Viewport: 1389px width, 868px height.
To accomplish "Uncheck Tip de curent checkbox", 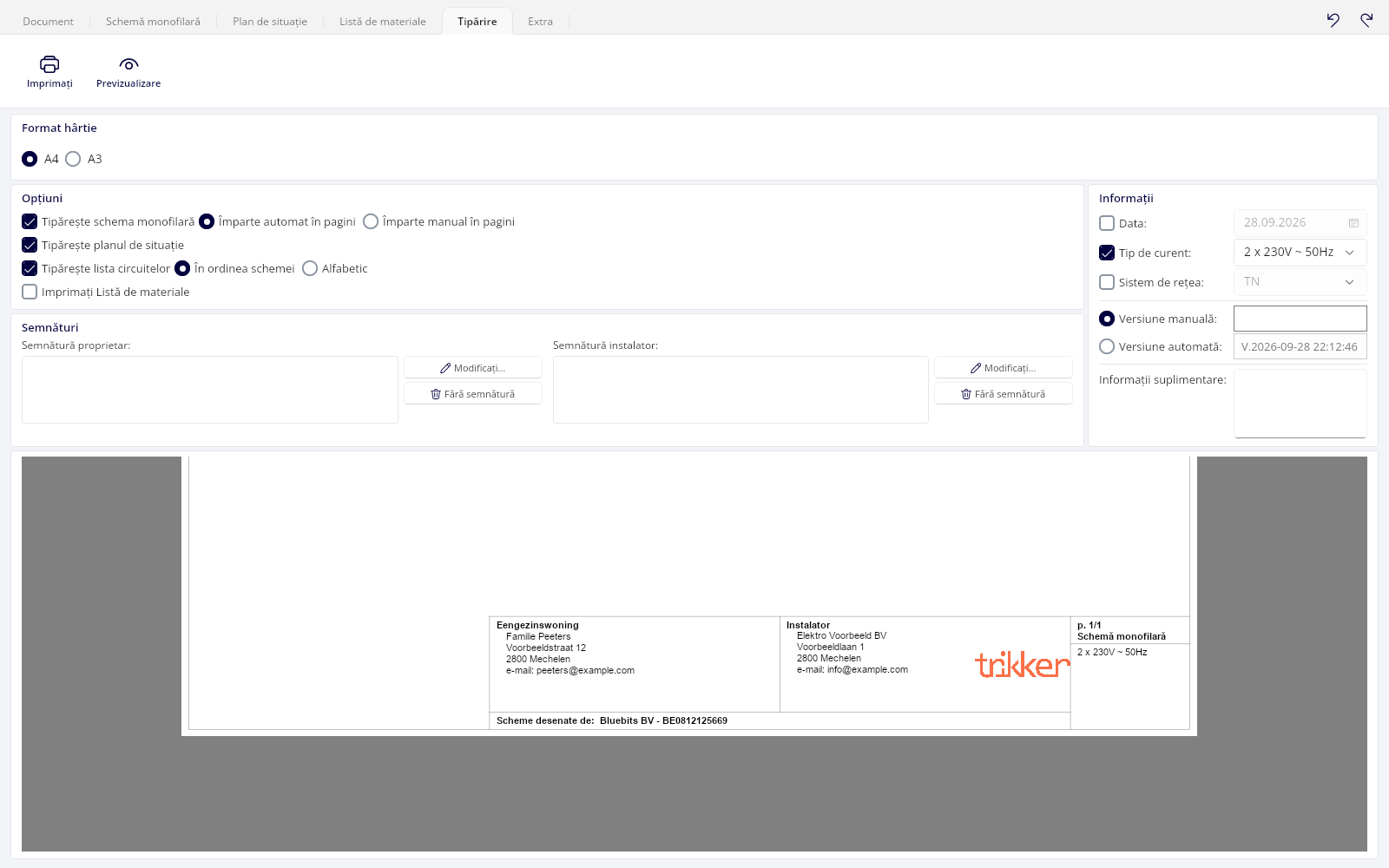I will click(1107, 253).
